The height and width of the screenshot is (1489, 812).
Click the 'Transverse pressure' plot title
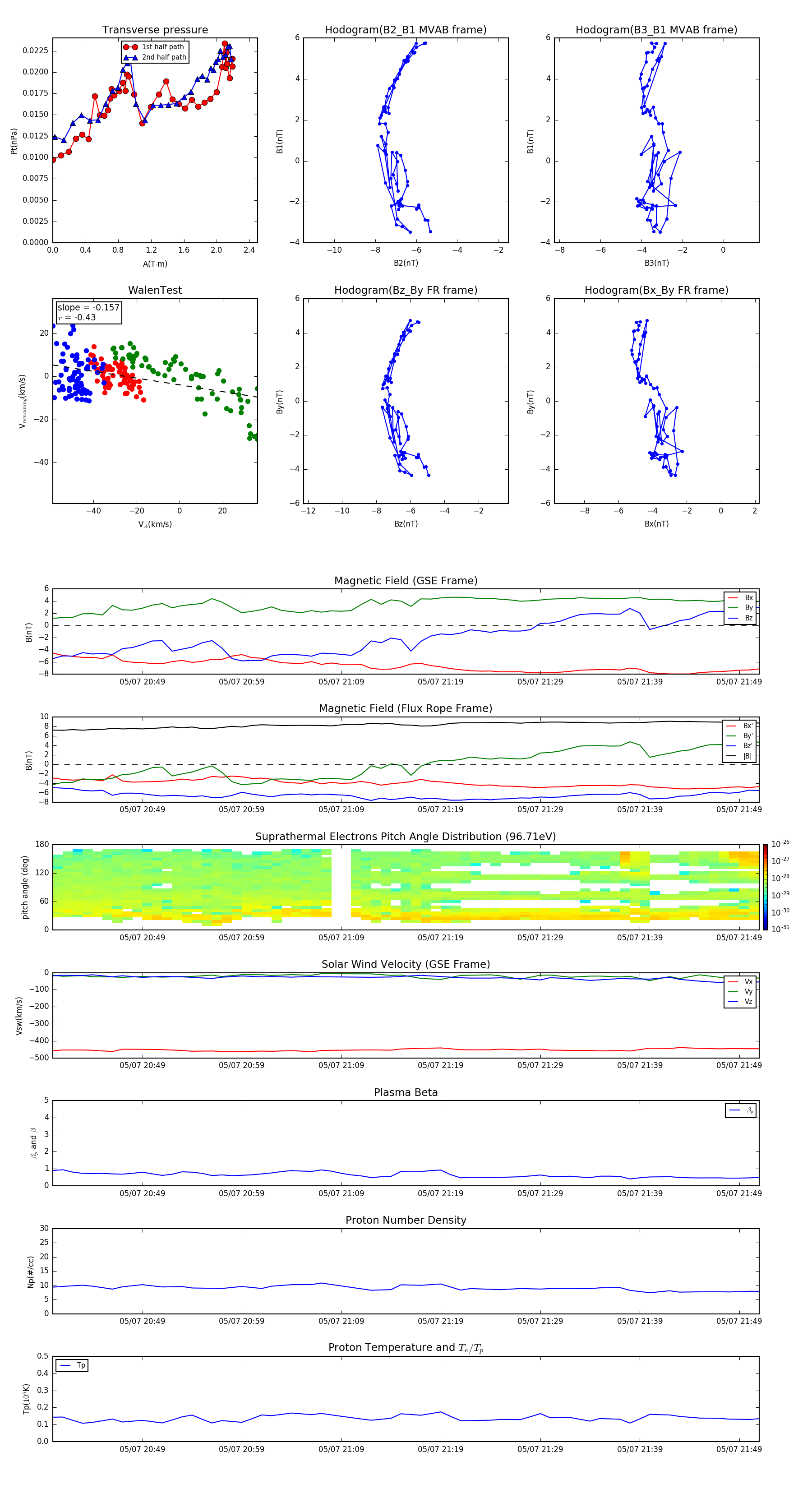click(155, 30)
